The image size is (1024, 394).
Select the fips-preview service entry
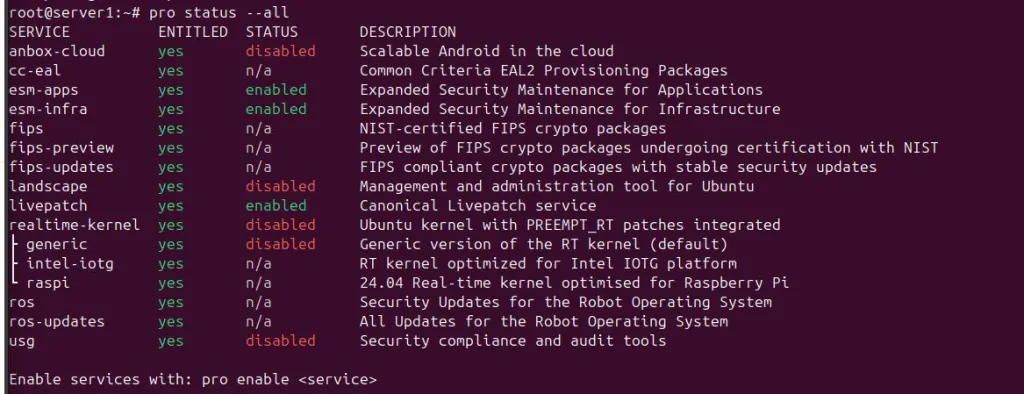point(61,148)
